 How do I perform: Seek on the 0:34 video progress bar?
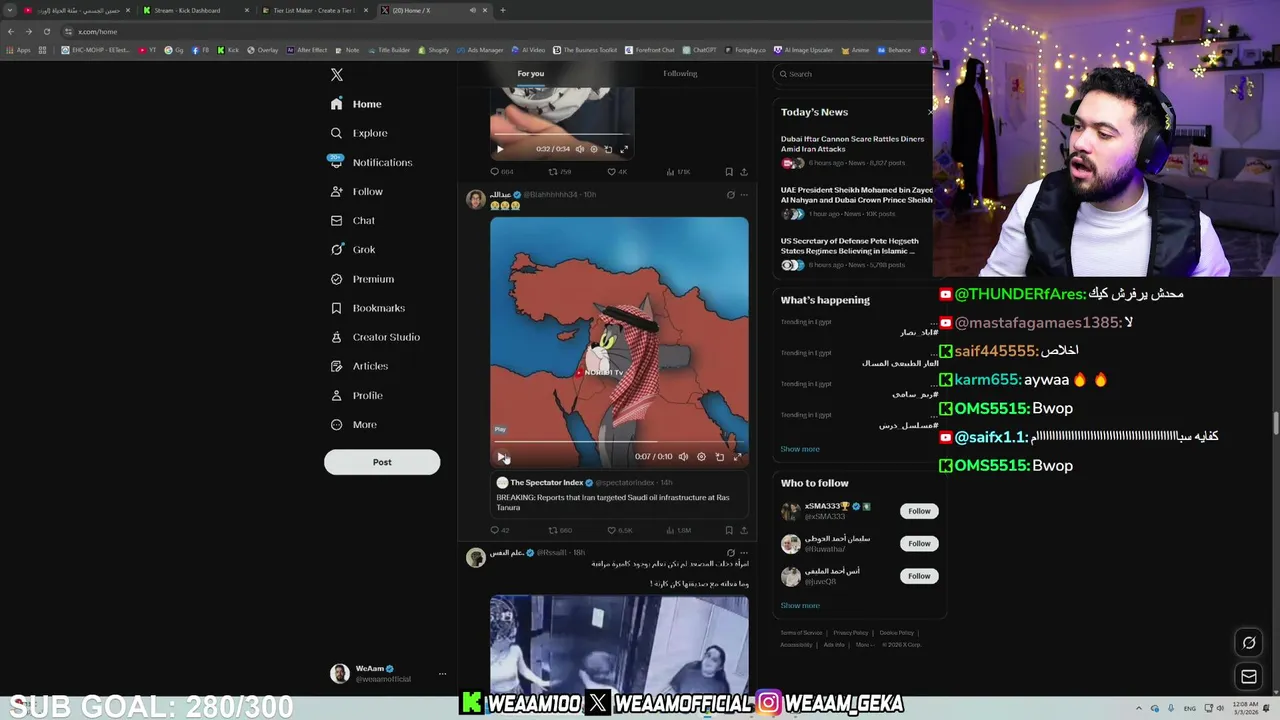[562, 134]
